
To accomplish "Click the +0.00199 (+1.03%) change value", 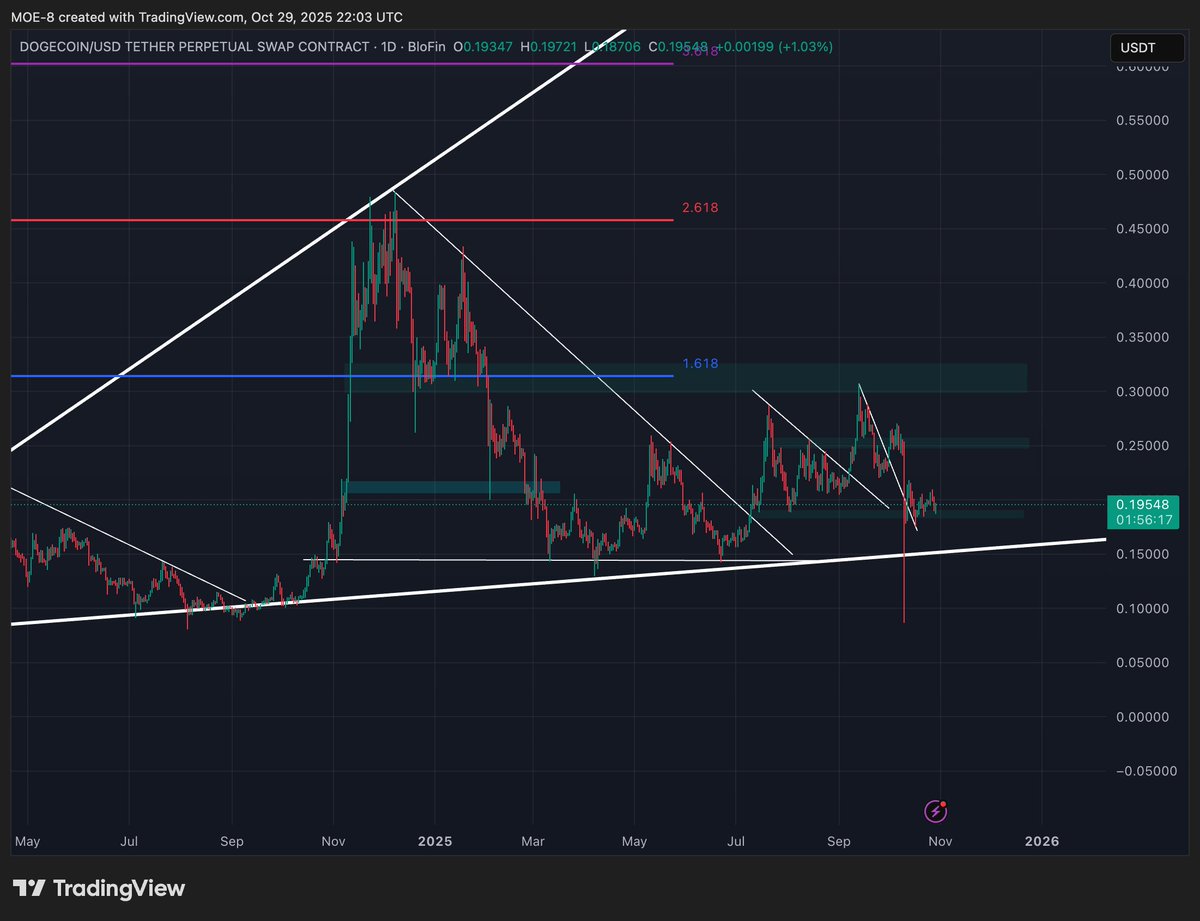I will [x=774, y=47].
